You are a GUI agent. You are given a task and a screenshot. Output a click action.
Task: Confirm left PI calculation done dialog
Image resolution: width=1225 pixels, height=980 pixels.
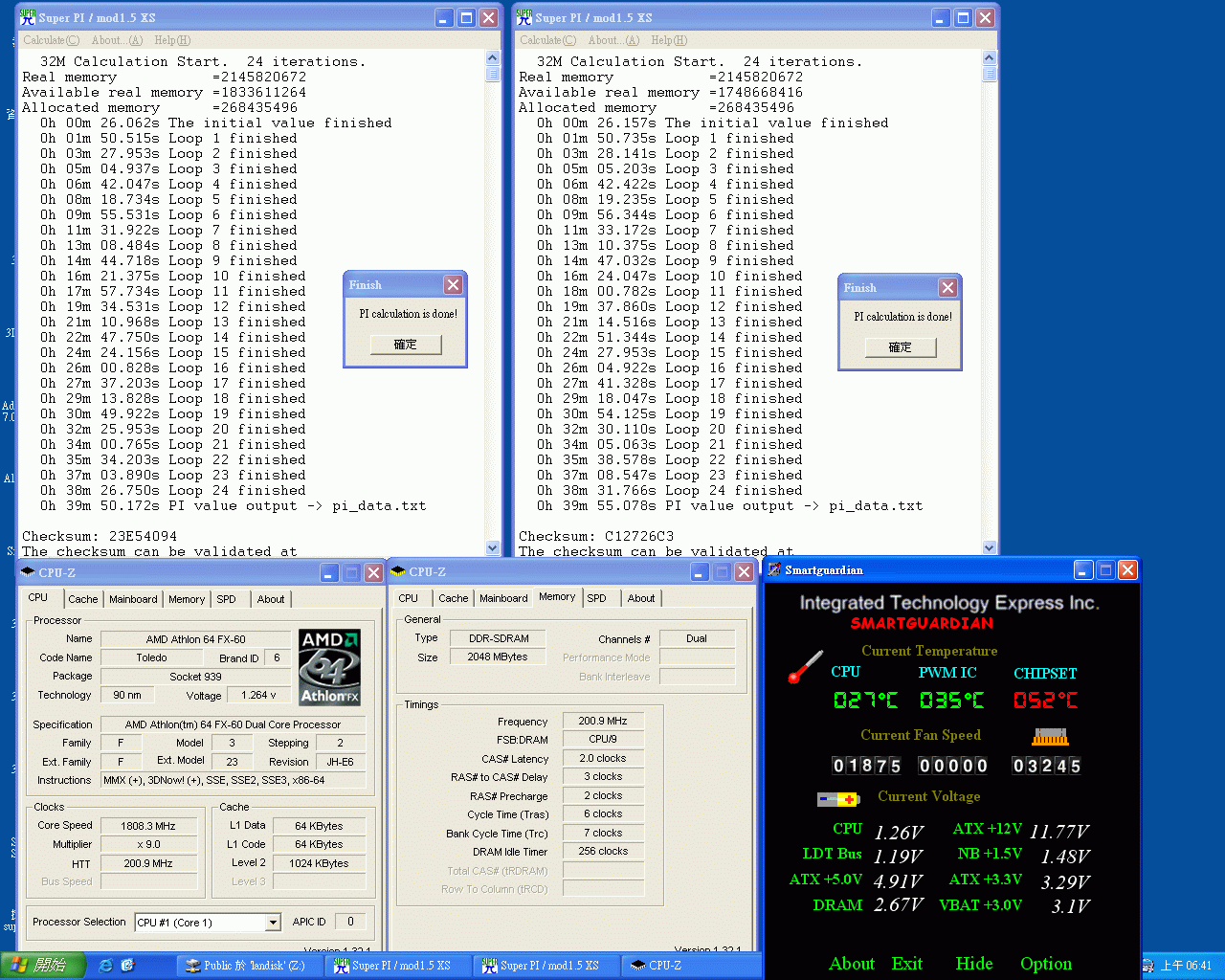point(406,345)
